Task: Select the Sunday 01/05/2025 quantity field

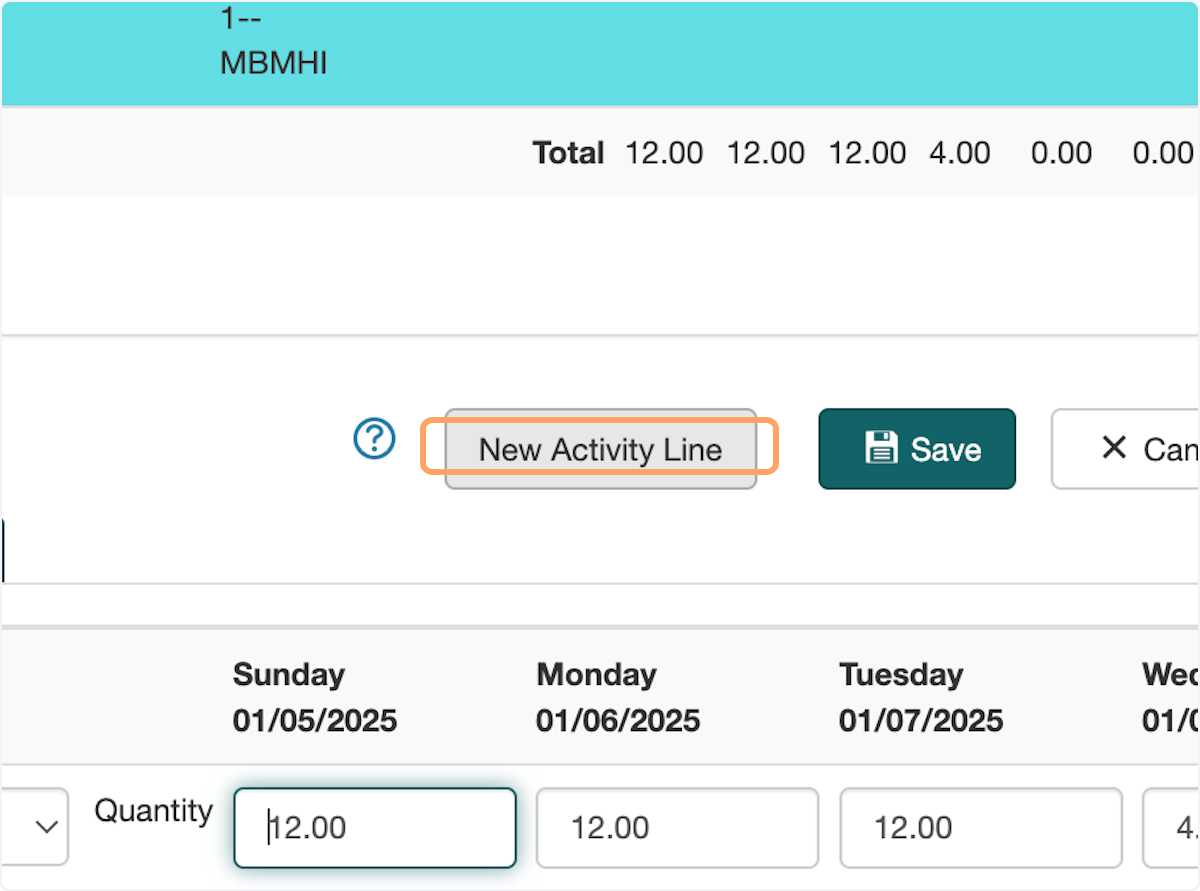Action: click(374, 827)
